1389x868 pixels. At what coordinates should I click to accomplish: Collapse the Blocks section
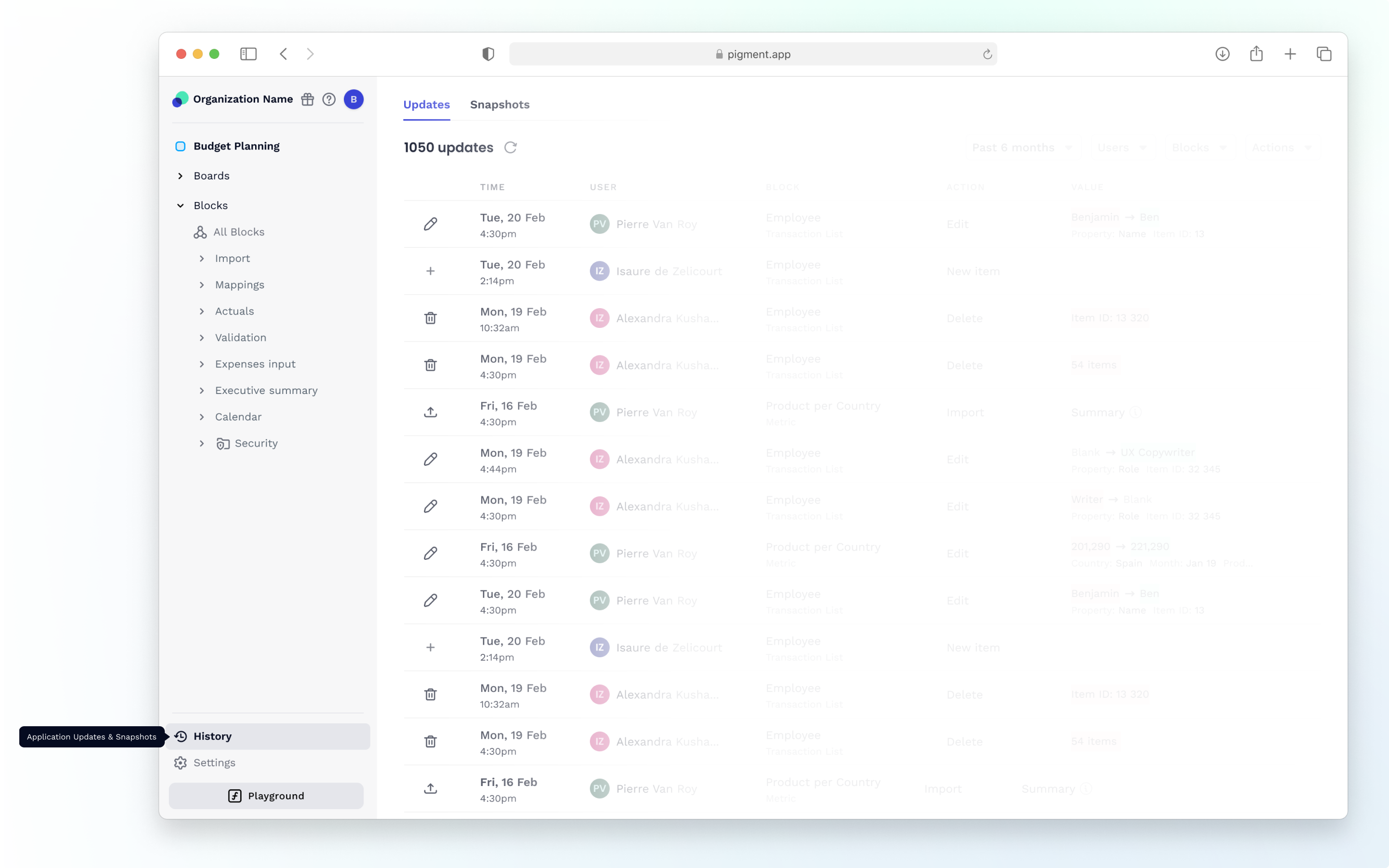(x=180, y=205)
